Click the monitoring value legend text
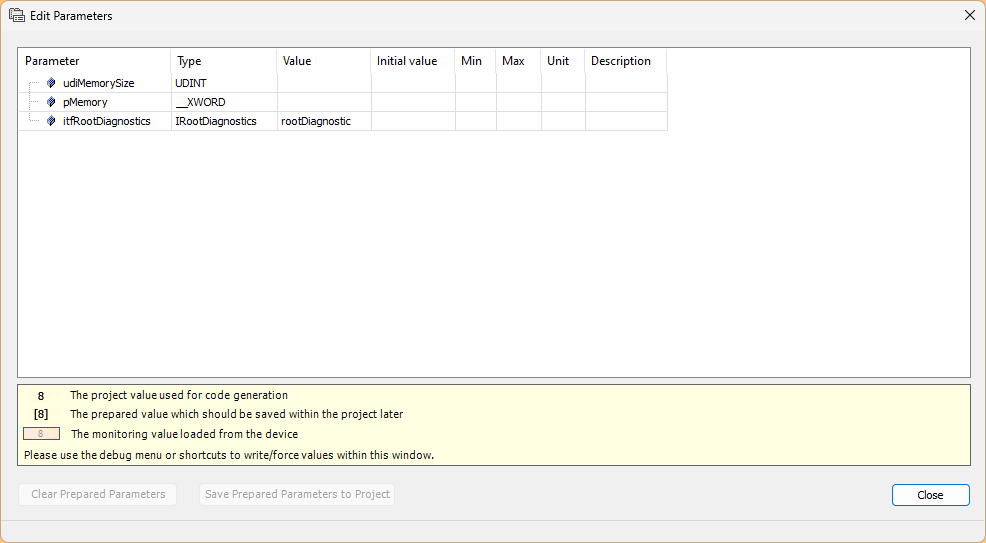This screenshot has width=986, height=543. [184, 434]
